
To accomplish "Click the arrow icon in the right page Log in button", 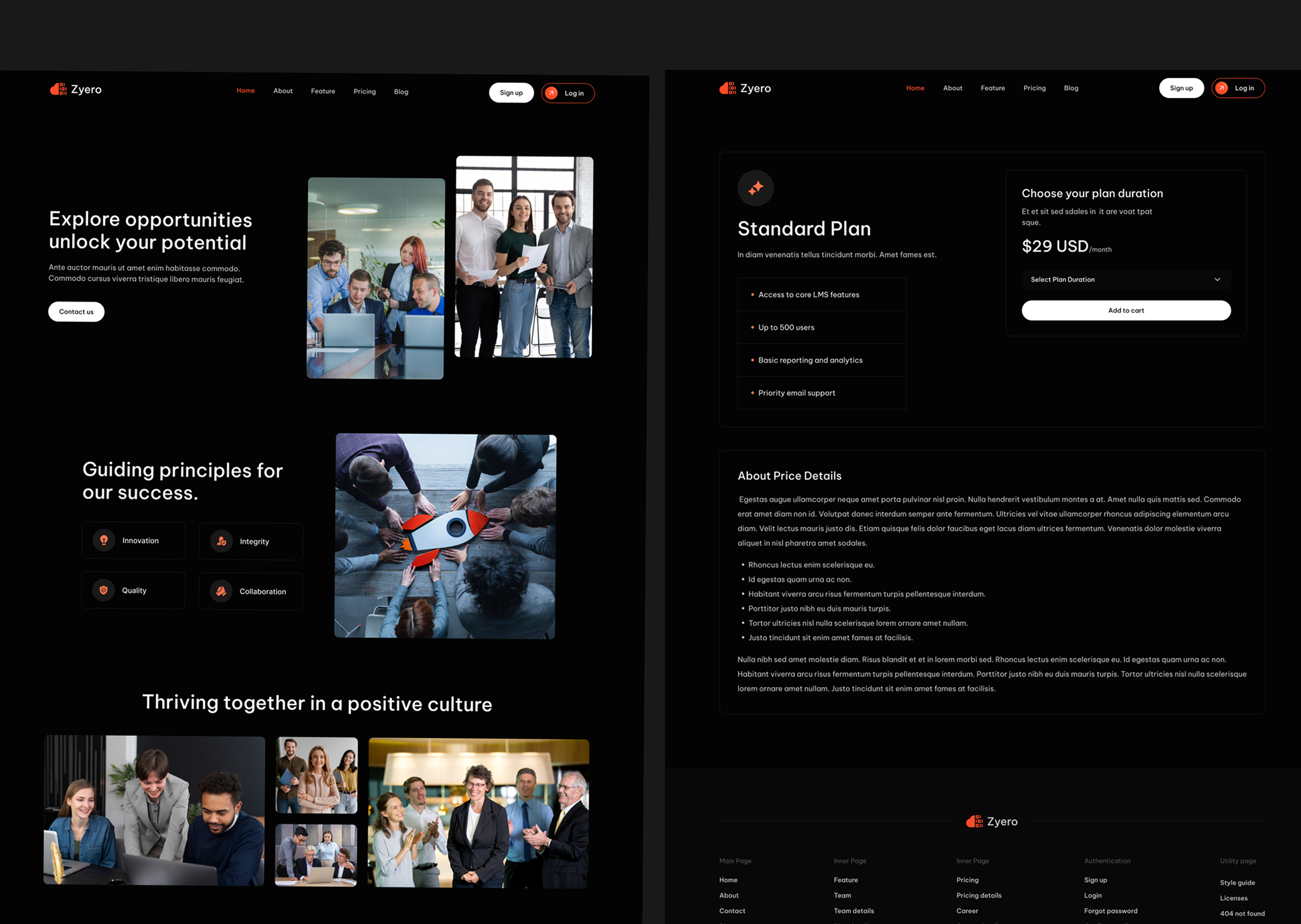I will point(1222,88).
